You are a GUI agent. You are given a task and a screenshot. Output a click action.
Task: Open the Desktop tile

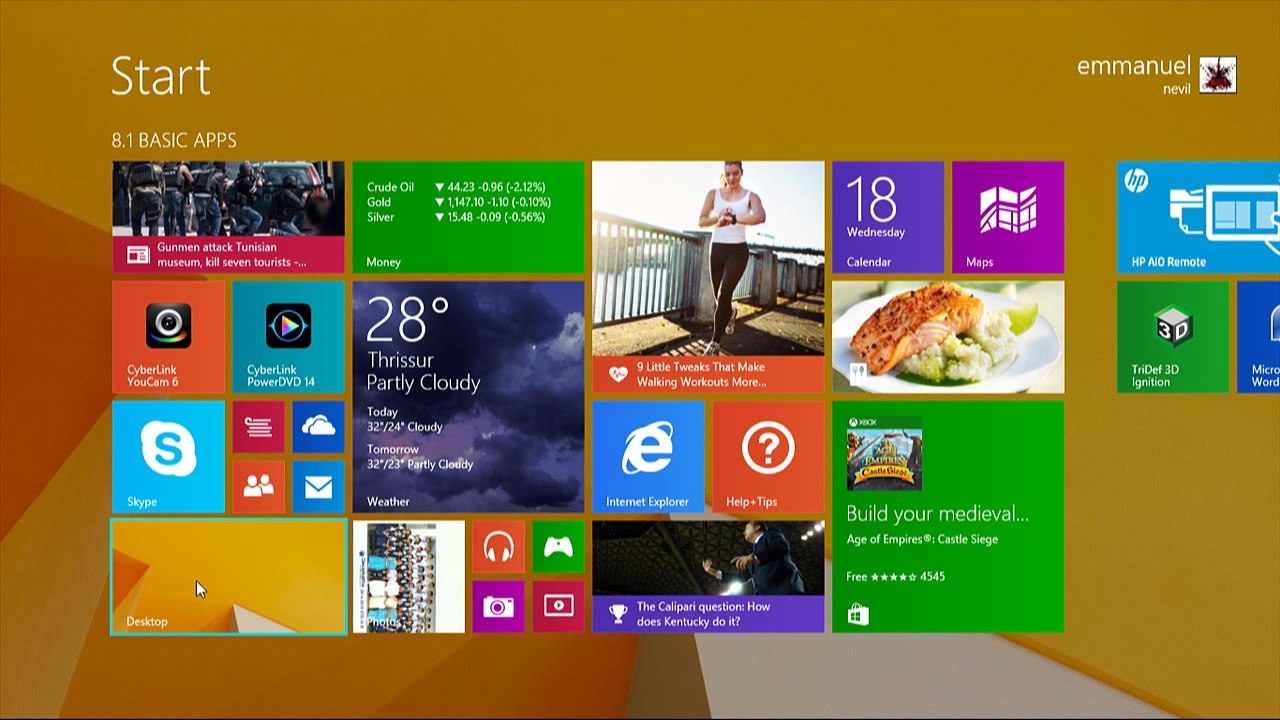click(228, 577)
